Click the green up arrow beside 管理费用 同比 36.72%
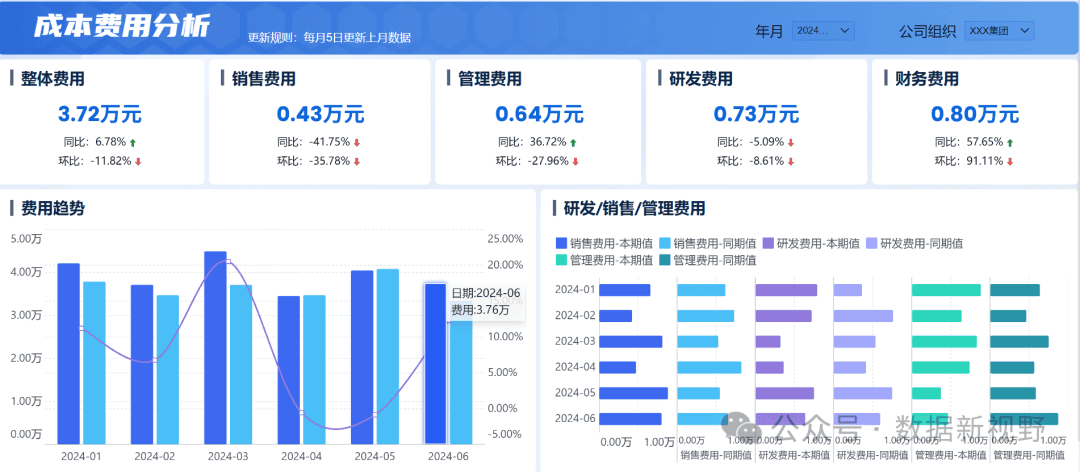 click(573, 143)
